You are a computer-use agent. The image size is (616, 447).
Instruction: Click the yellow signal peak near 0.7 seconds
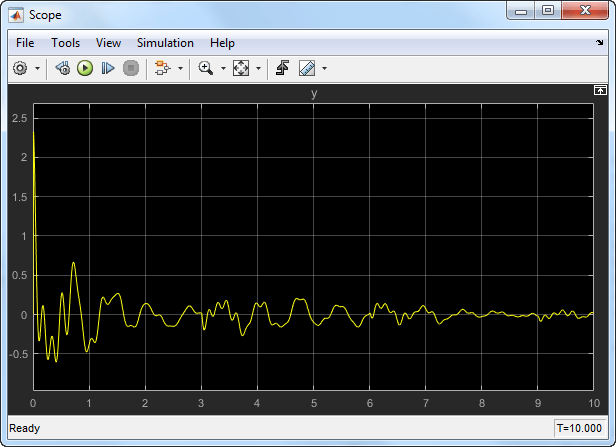tap(73, 262)
